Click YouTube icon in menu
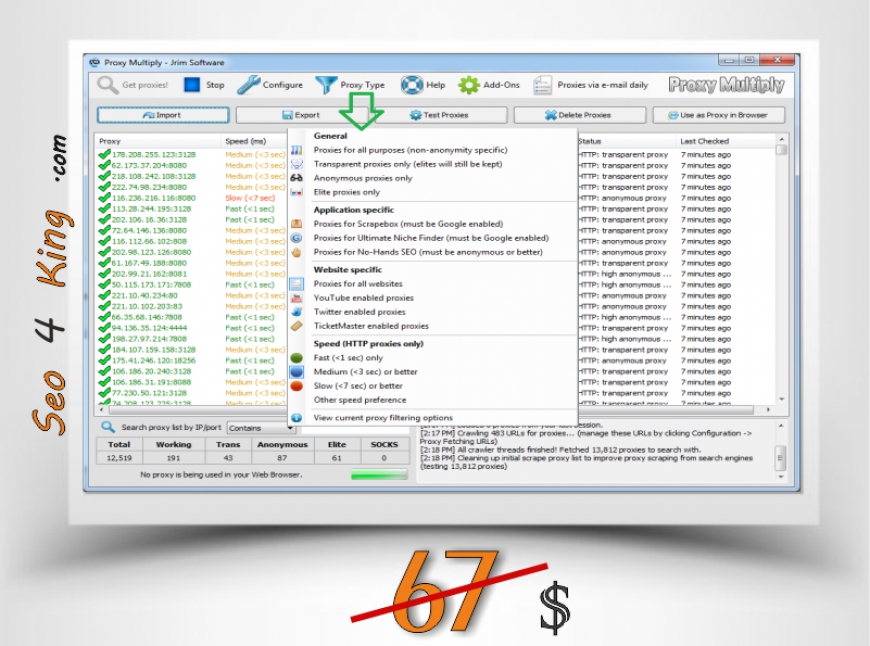This screenshot has height=646, width=870. tap(297, 298)
